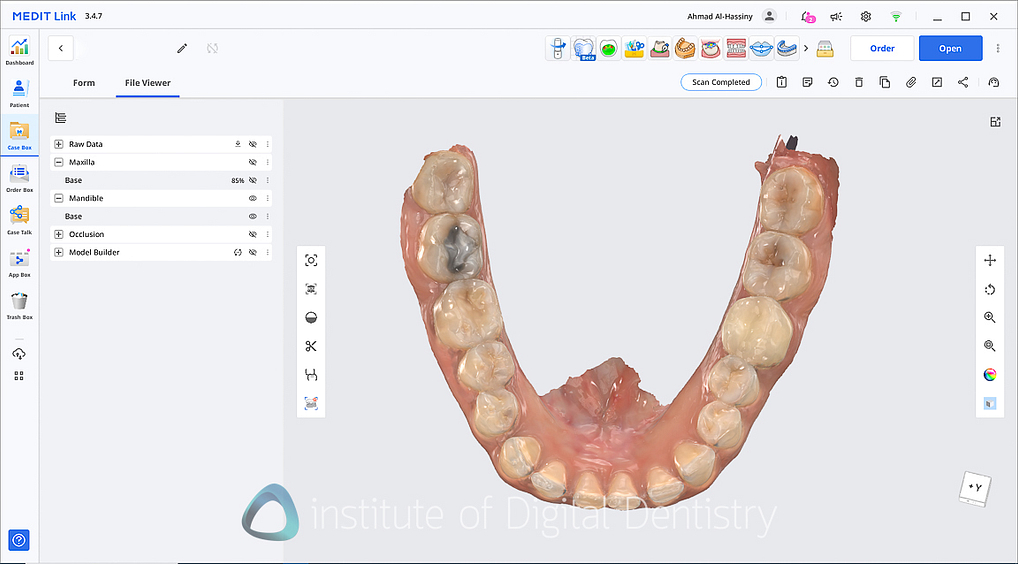
Task: Open the Mandible row options menu
Action: tap(267, 198)
